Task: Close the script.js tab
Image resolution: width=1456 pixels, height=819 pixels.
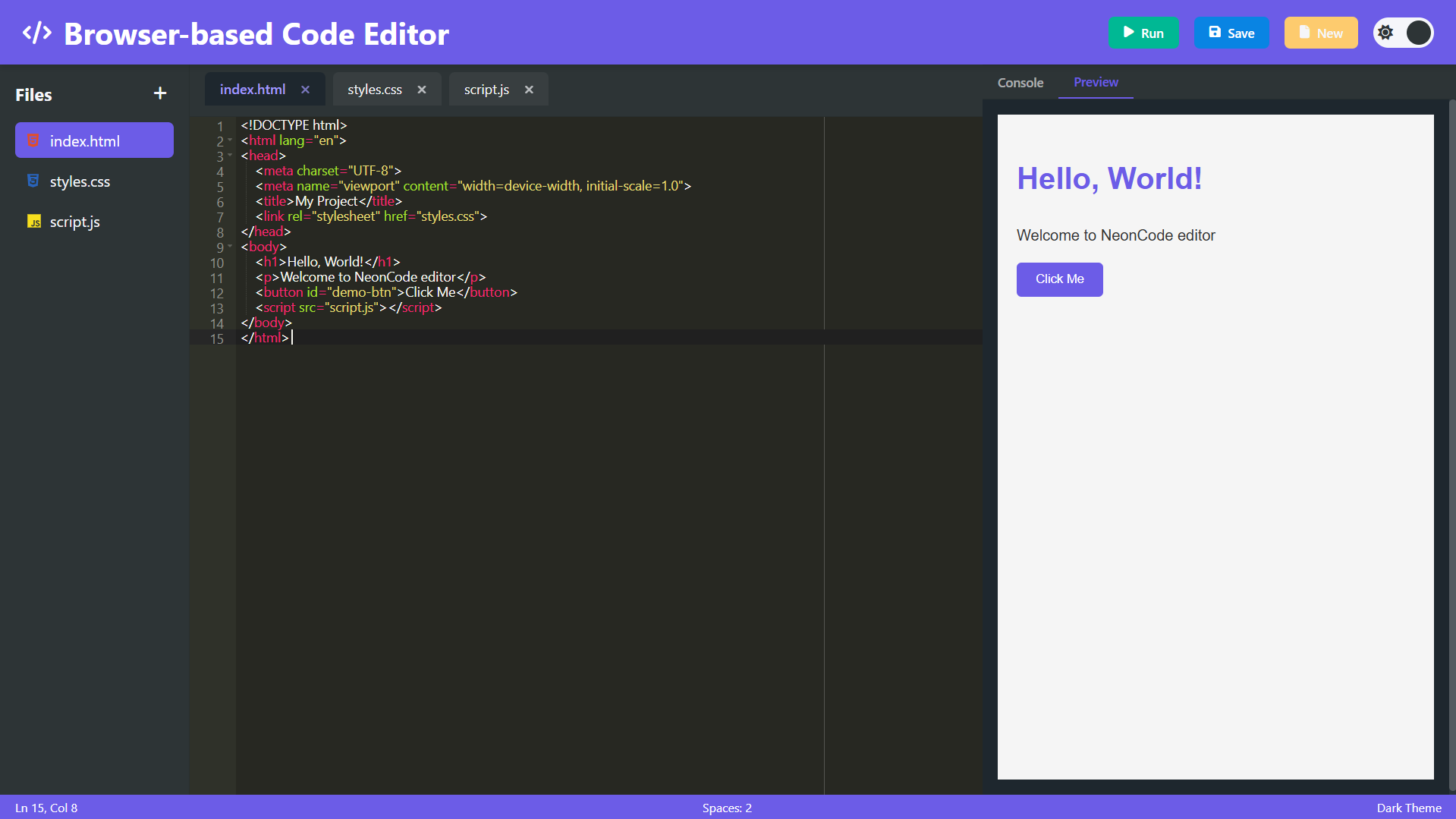Action: coord(529,89)
